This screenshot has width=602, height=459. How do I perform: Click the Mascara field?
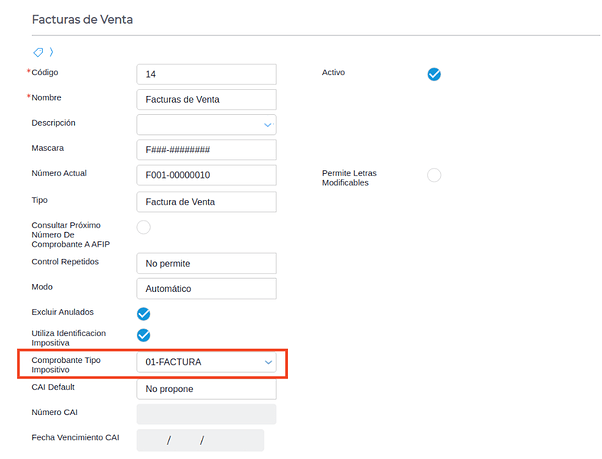tap(205, 150)
